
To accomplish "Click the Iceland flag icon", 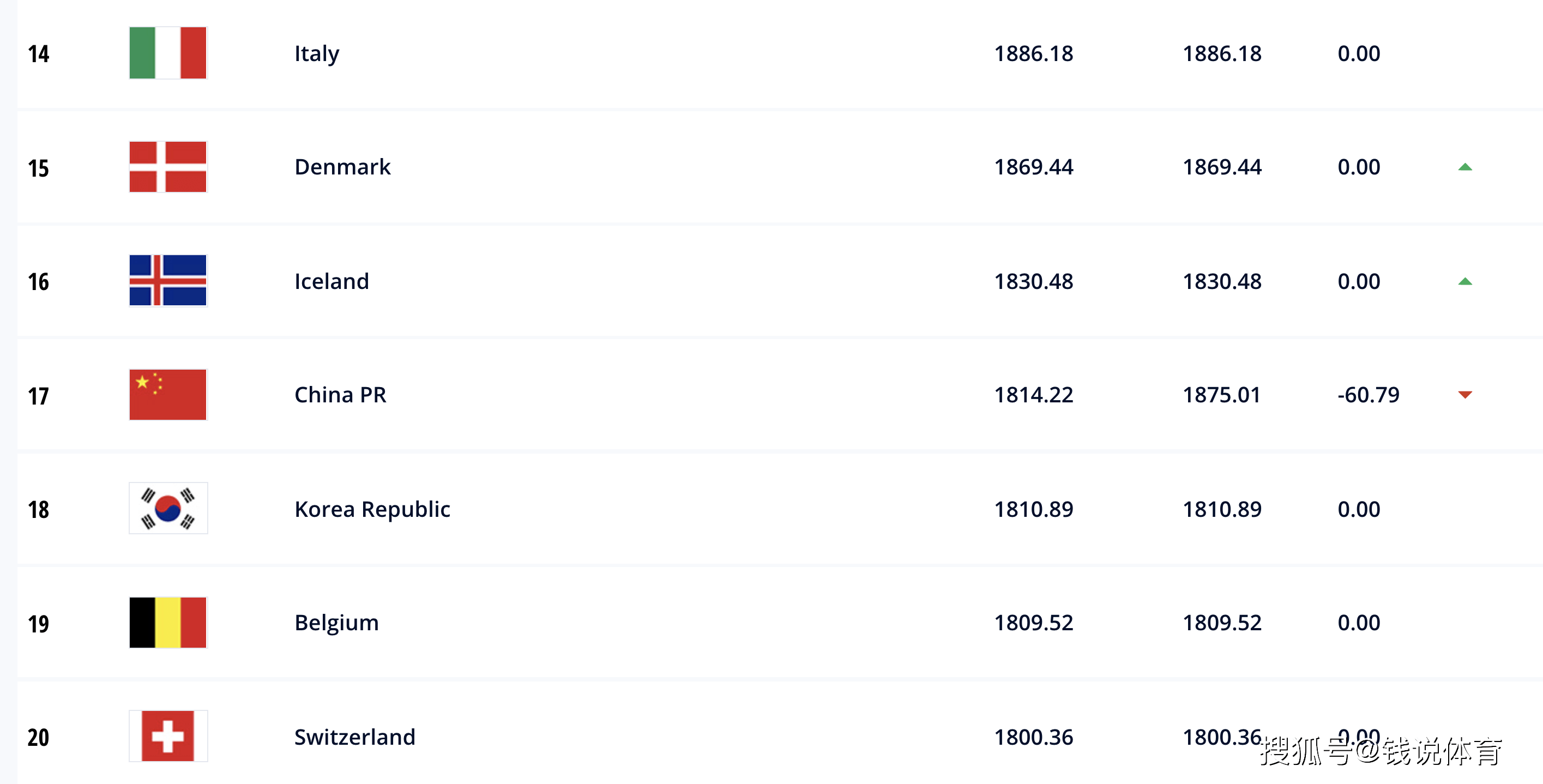I will click(x=168, y=280).
